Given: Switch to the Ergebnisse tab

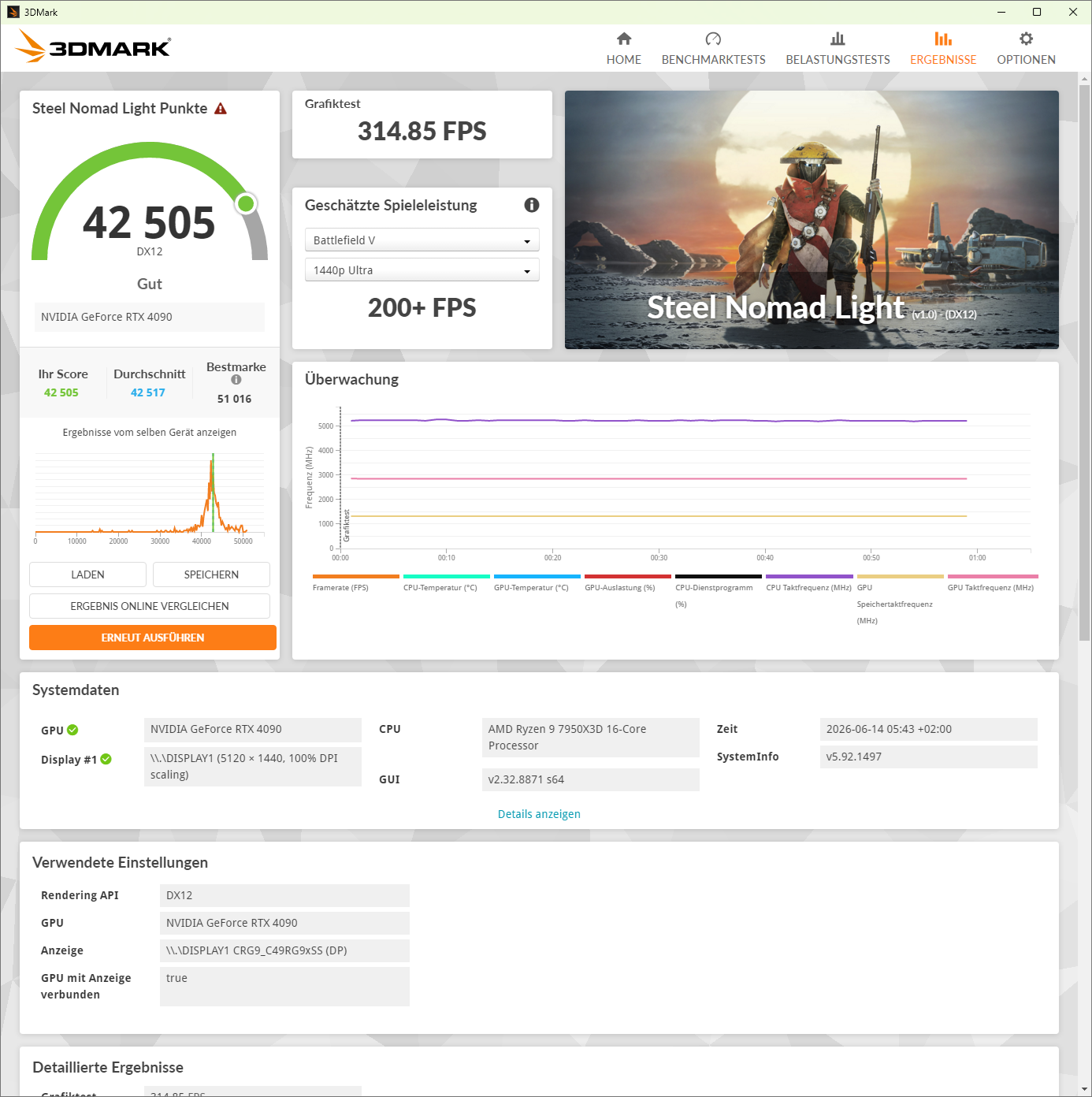Looking at the screenshot, I should tap(943, 48).
